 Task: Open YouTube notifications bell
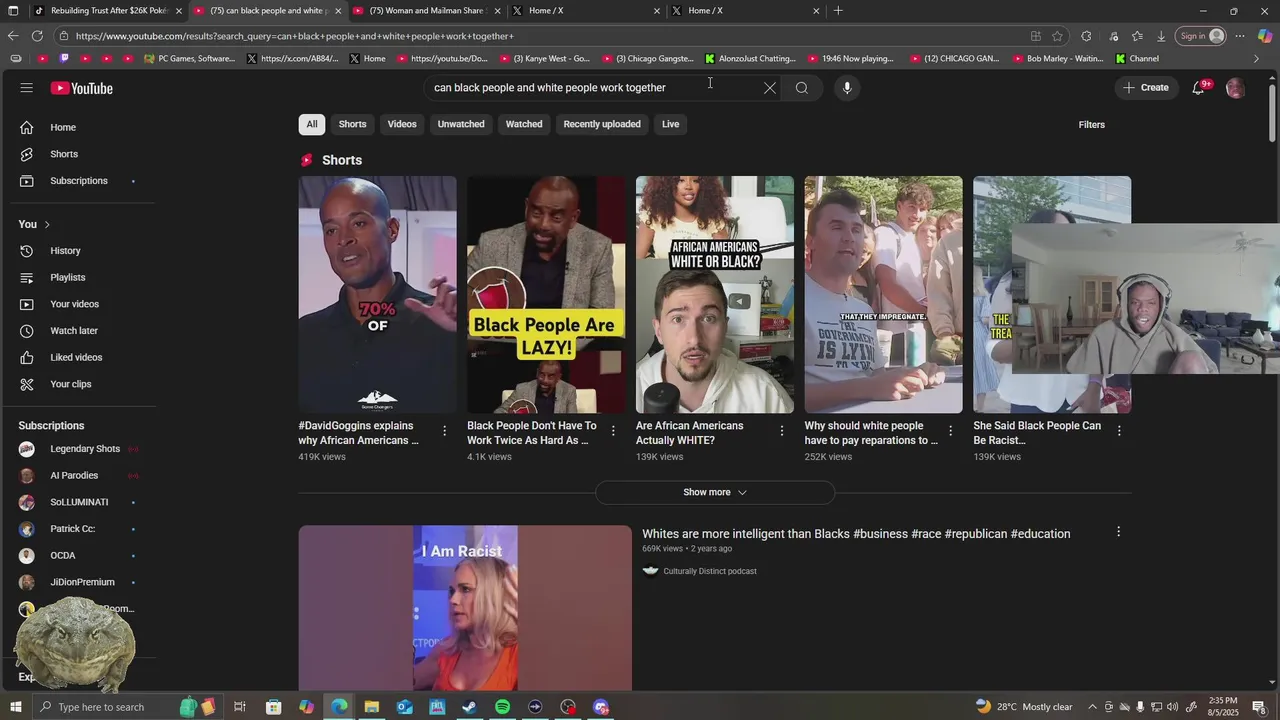[x=1199, y=88]
